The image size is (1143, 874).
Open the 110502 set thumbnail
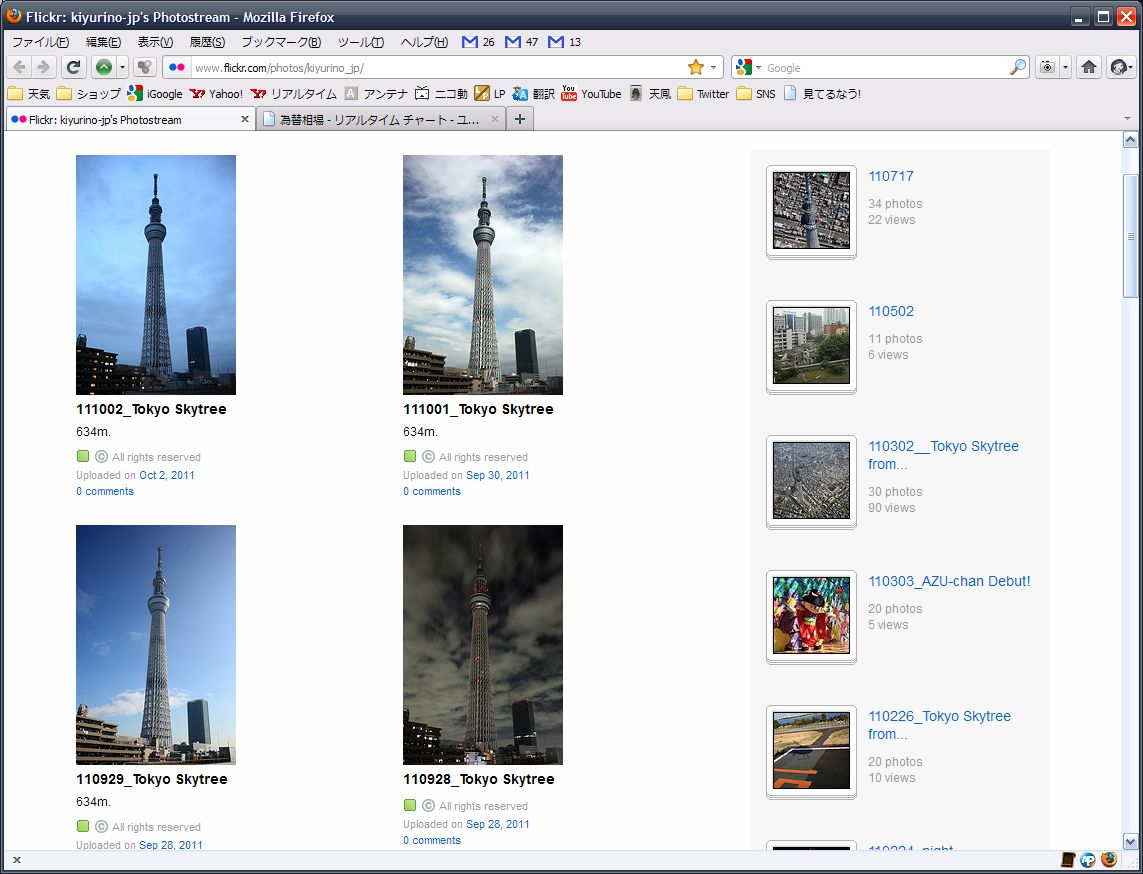point(811,346)
